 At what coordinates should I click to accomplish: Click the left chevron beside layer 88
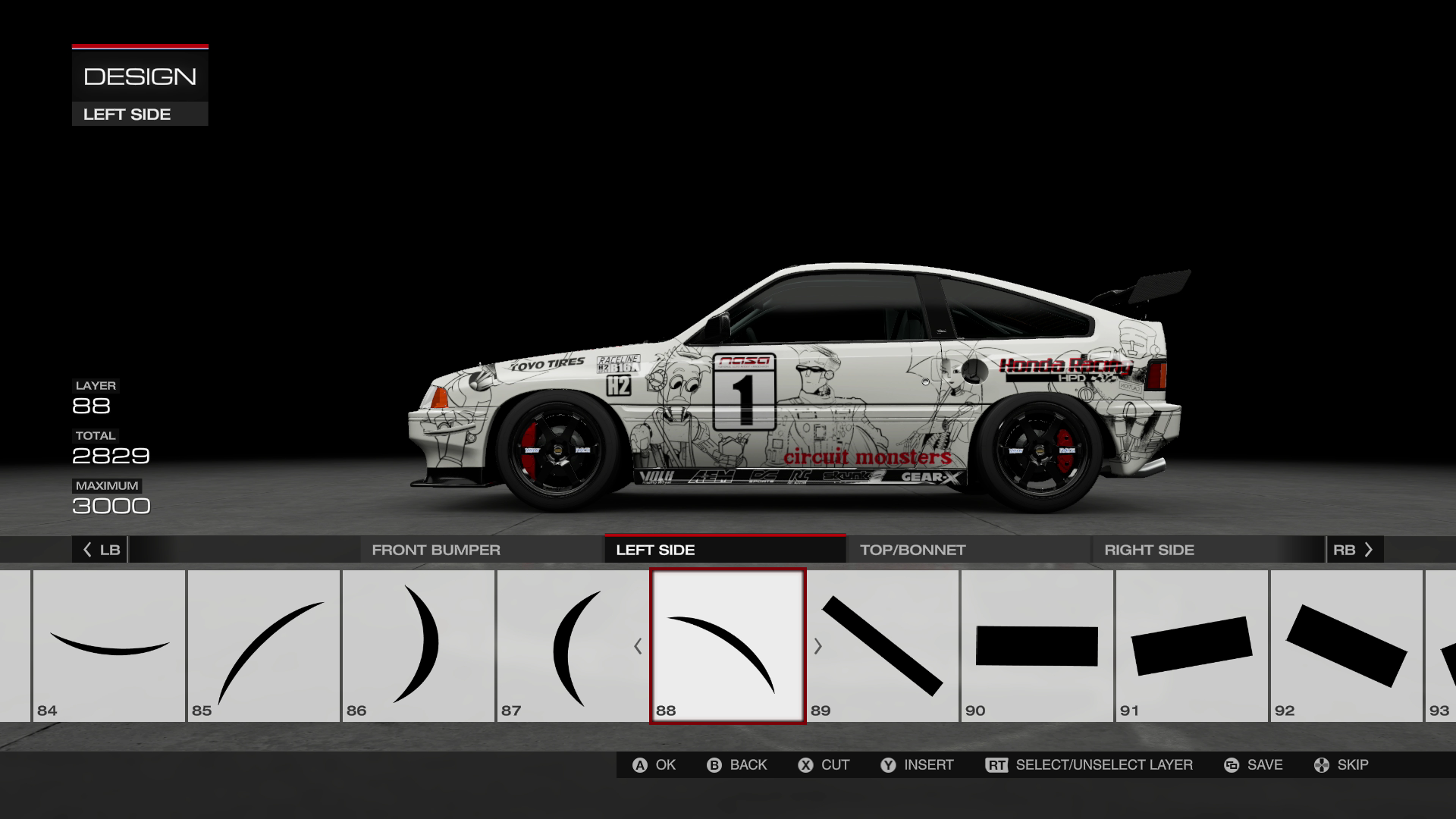pyautogui.click(x=637, y=648)
